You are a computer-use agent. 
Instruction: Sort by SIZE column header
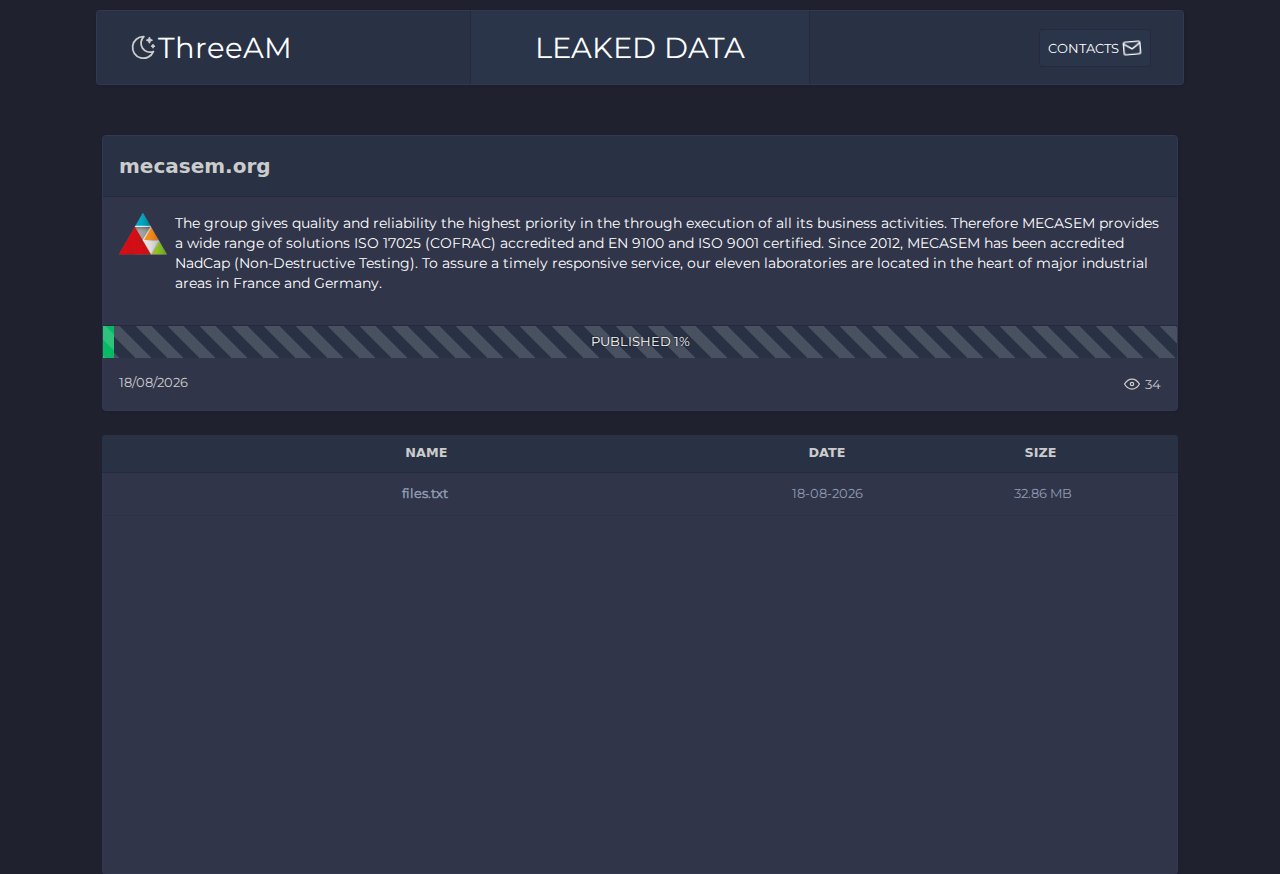1040,453
